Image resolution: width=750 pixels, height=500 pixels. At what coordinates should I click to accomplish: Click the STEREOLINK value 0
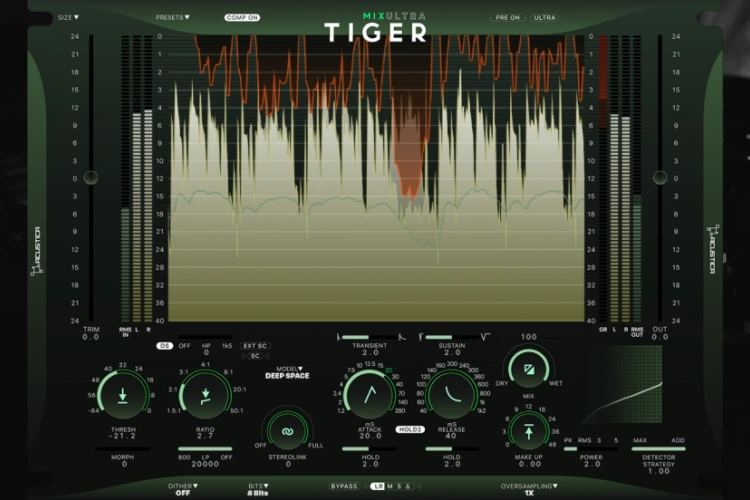tap(288, 464)
